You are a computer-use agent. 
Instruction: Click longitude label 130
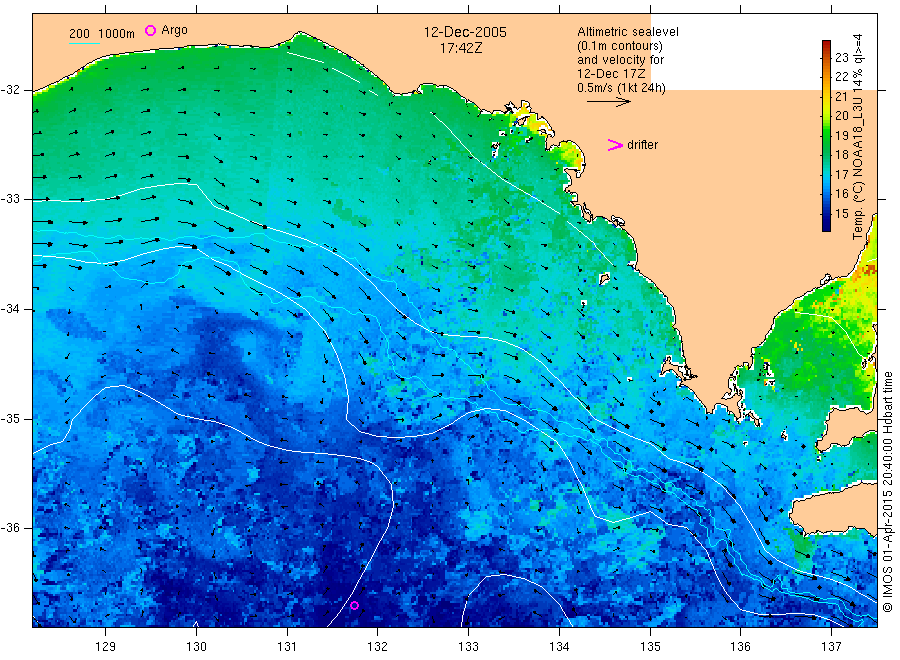(196, 647)
